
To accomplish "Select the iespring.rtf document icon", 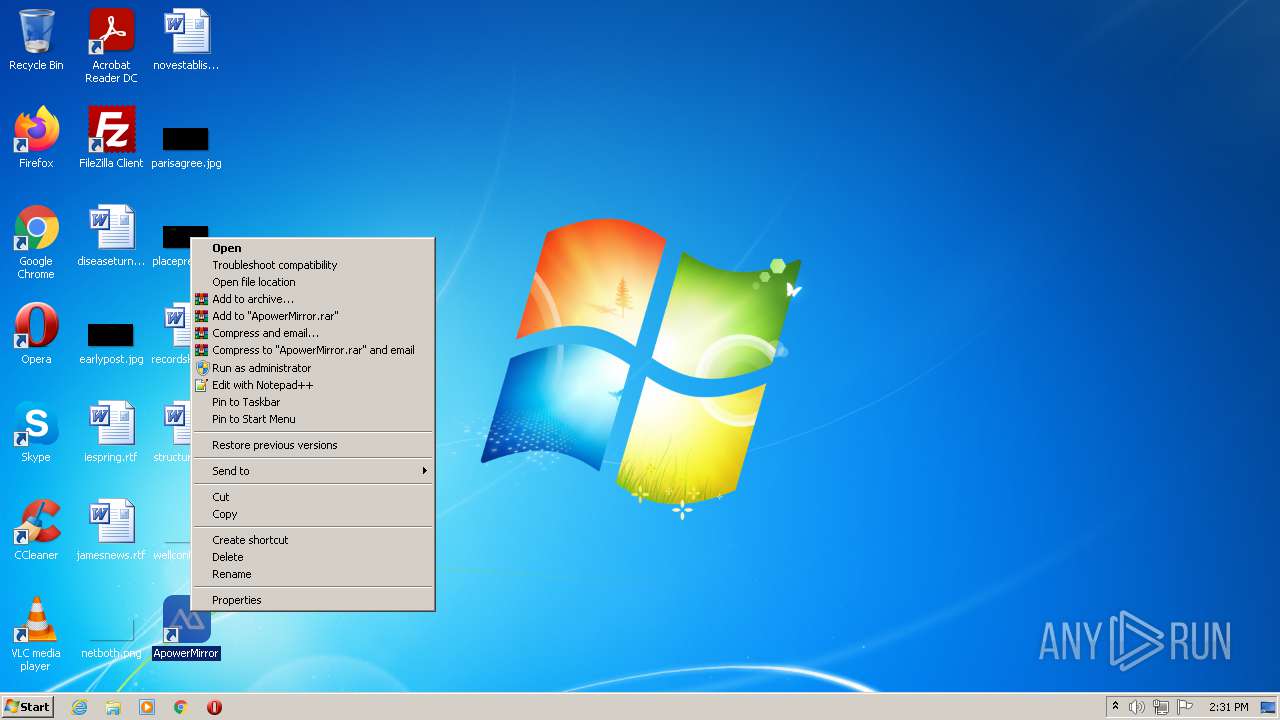I will (x=111, y=432).
